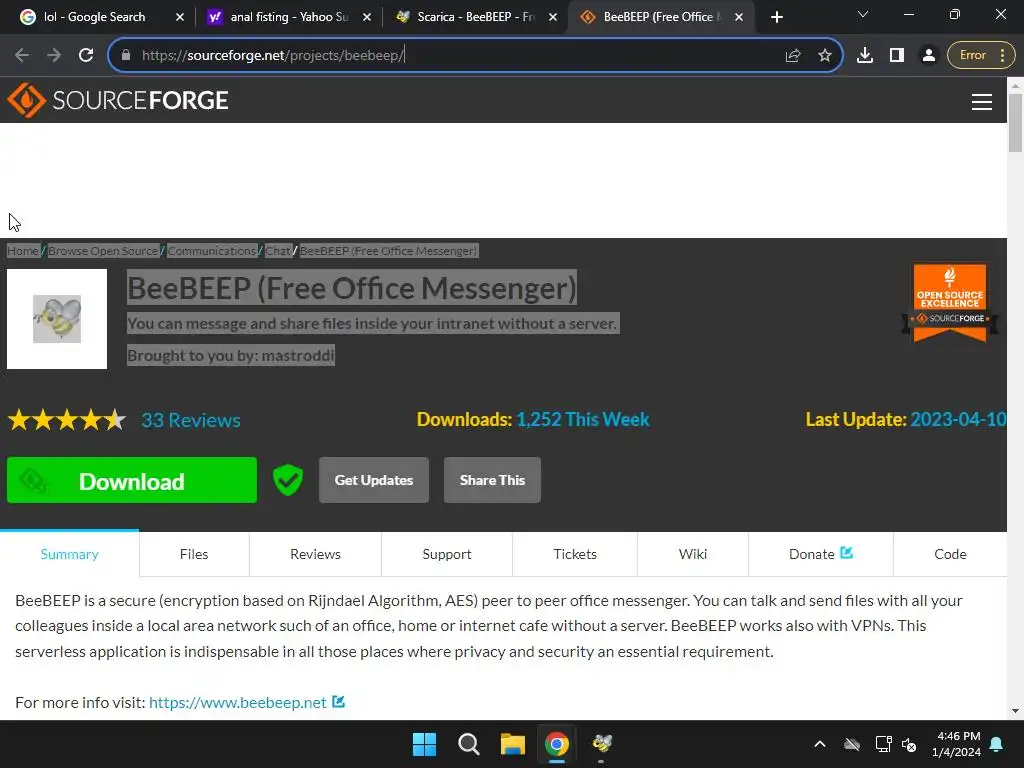Click the OneDrive cloud tray icon

852,744
